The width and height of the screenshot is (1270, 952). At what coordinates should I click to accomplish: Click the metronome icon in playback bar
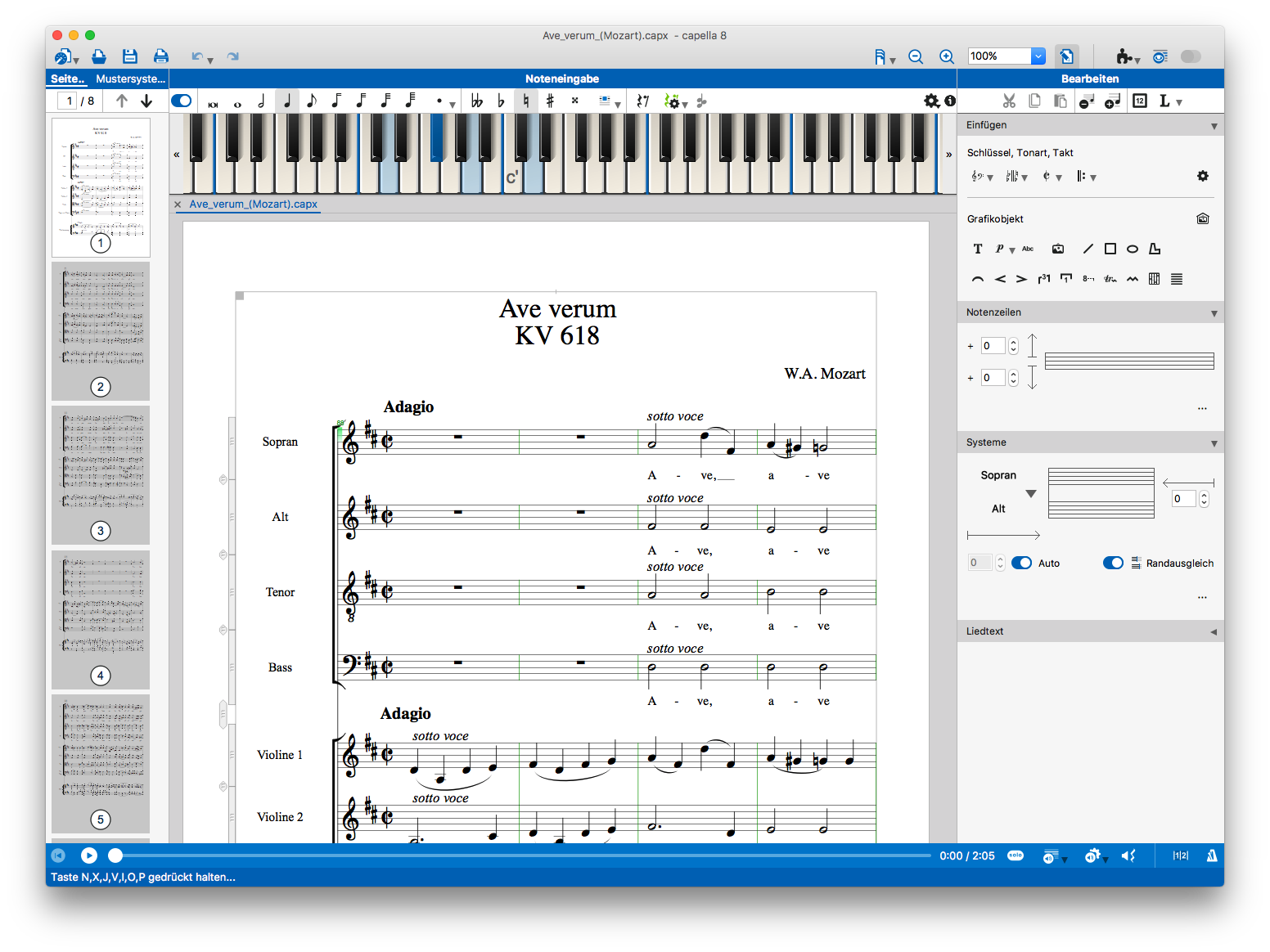click(x=1212, y=855)
